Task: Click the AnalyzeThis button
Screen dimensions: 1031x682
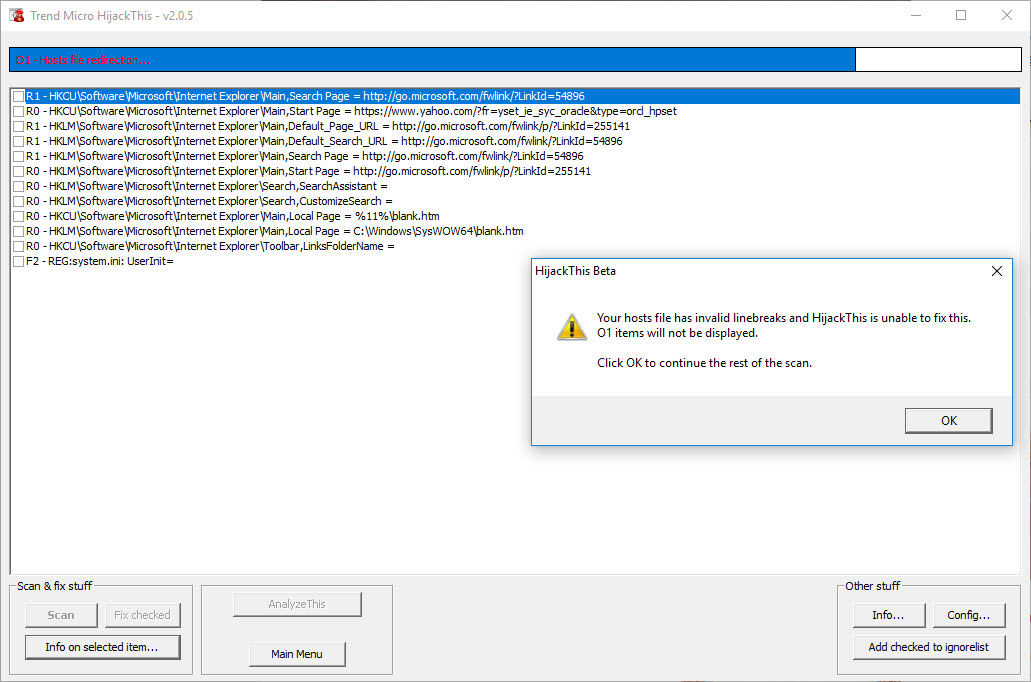Action: 297,604
